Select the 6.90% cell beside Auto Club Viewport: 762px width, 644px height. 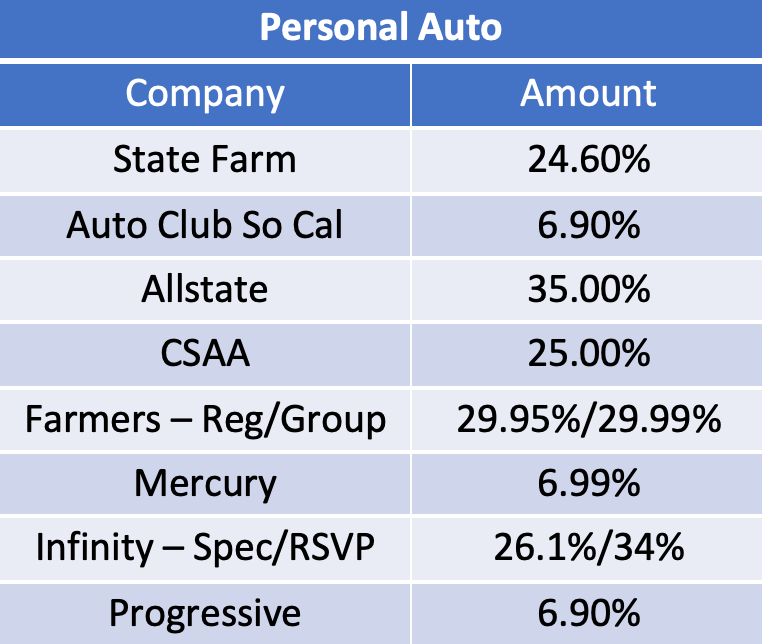pos(587,226)
